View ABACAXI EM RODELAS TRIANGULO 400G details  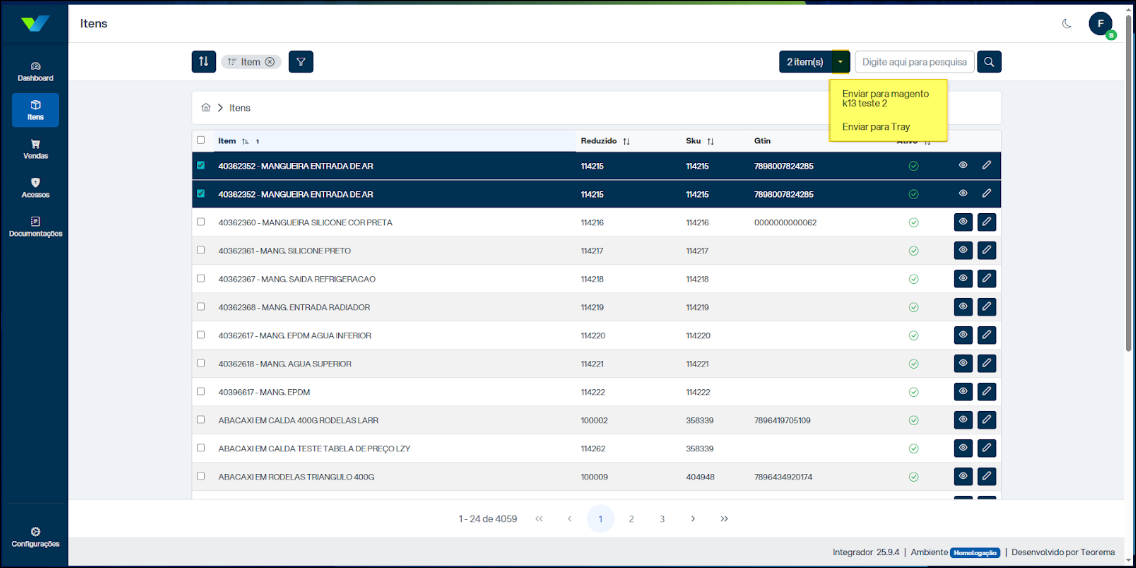[964, 477]
